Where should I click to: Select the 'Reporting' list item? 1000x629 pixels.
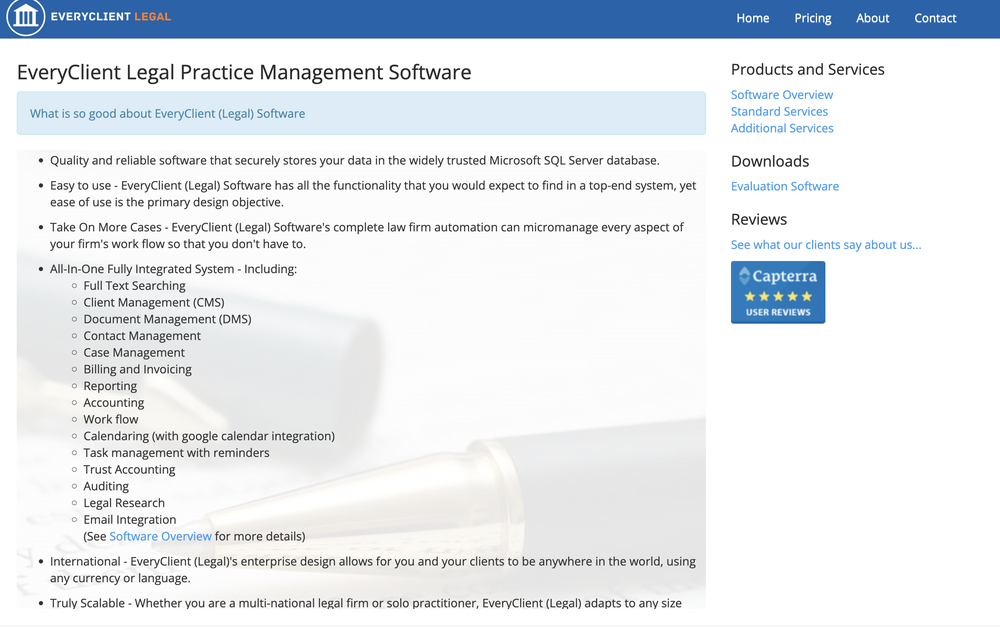point(110,386)
